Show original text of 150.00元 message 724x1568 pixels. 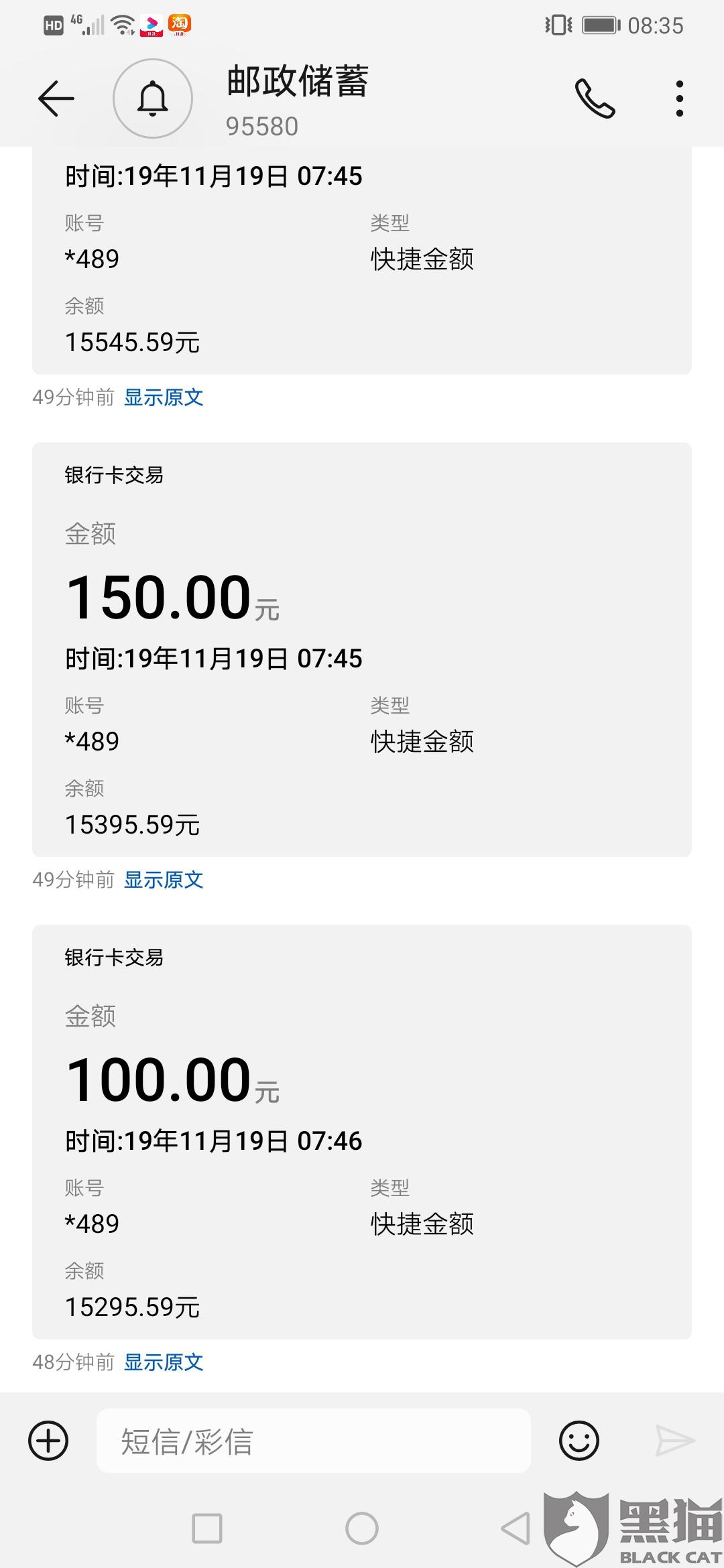tap(164, 880)
